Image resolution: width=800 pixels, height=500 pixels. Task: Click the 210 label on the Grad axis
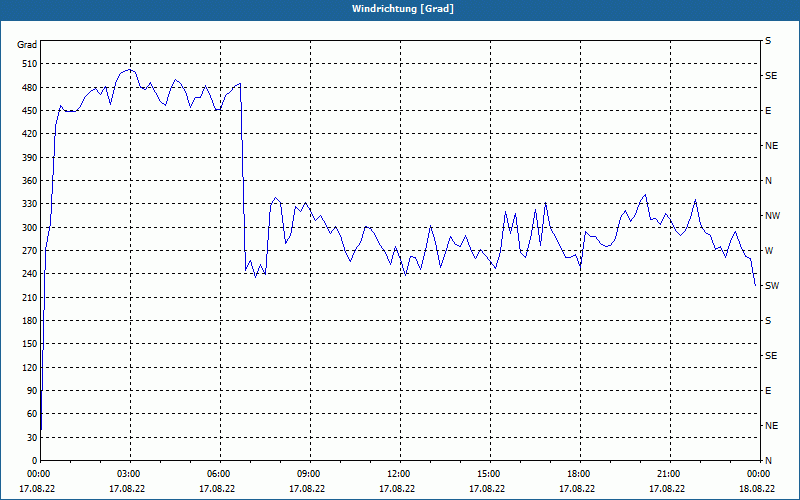[x=30, y=297]
